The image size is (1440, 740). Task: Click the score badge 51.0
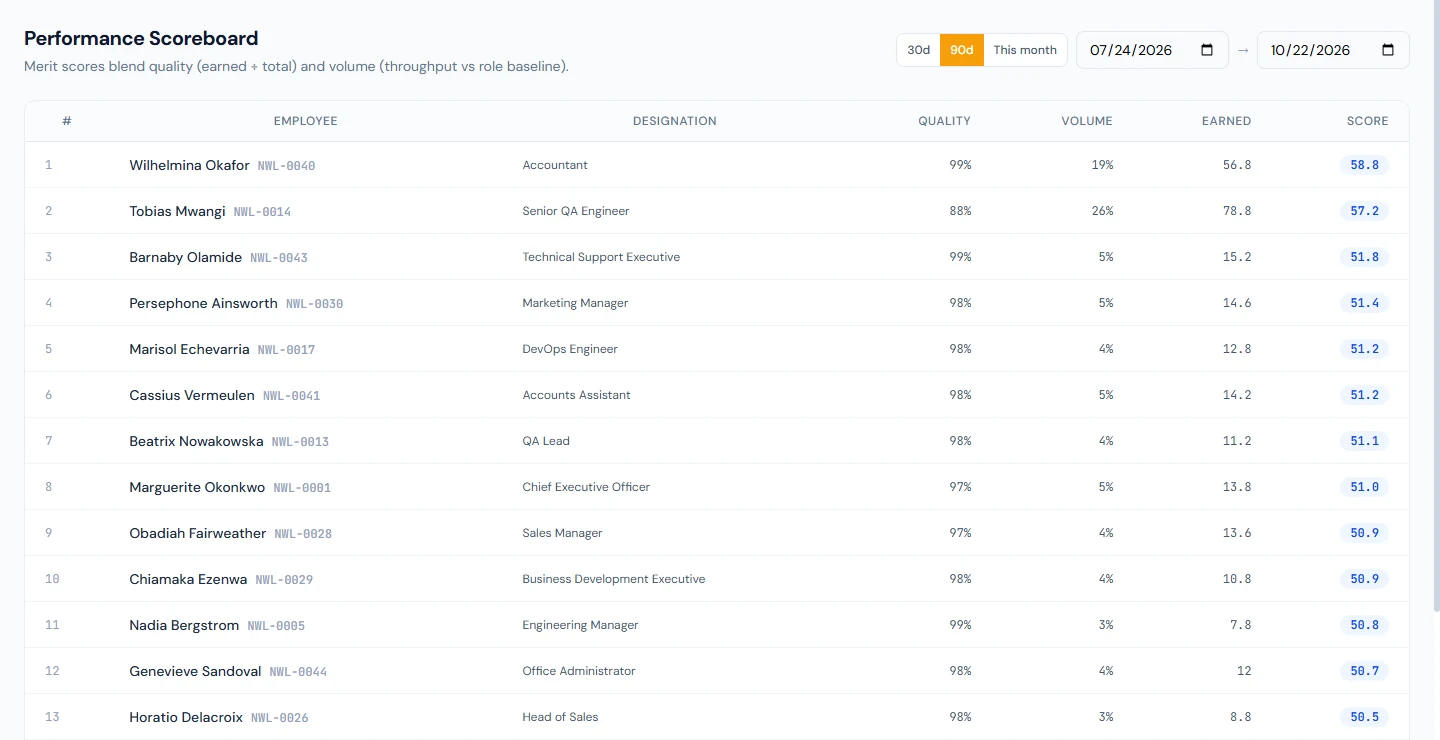pyautogui.click(x=1364, y=487)
